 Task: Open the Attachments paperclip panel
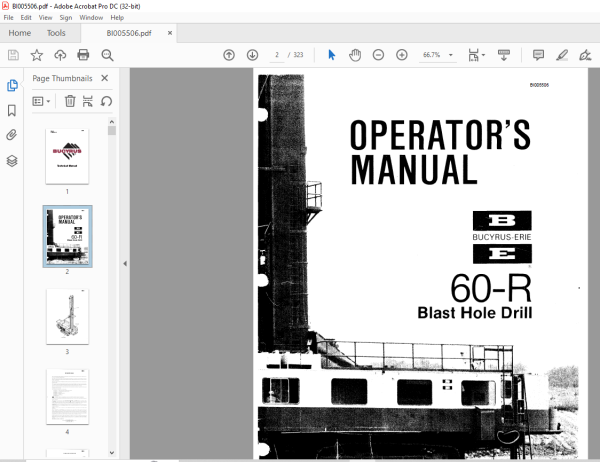pyautogui.click(x=12, y=135)
